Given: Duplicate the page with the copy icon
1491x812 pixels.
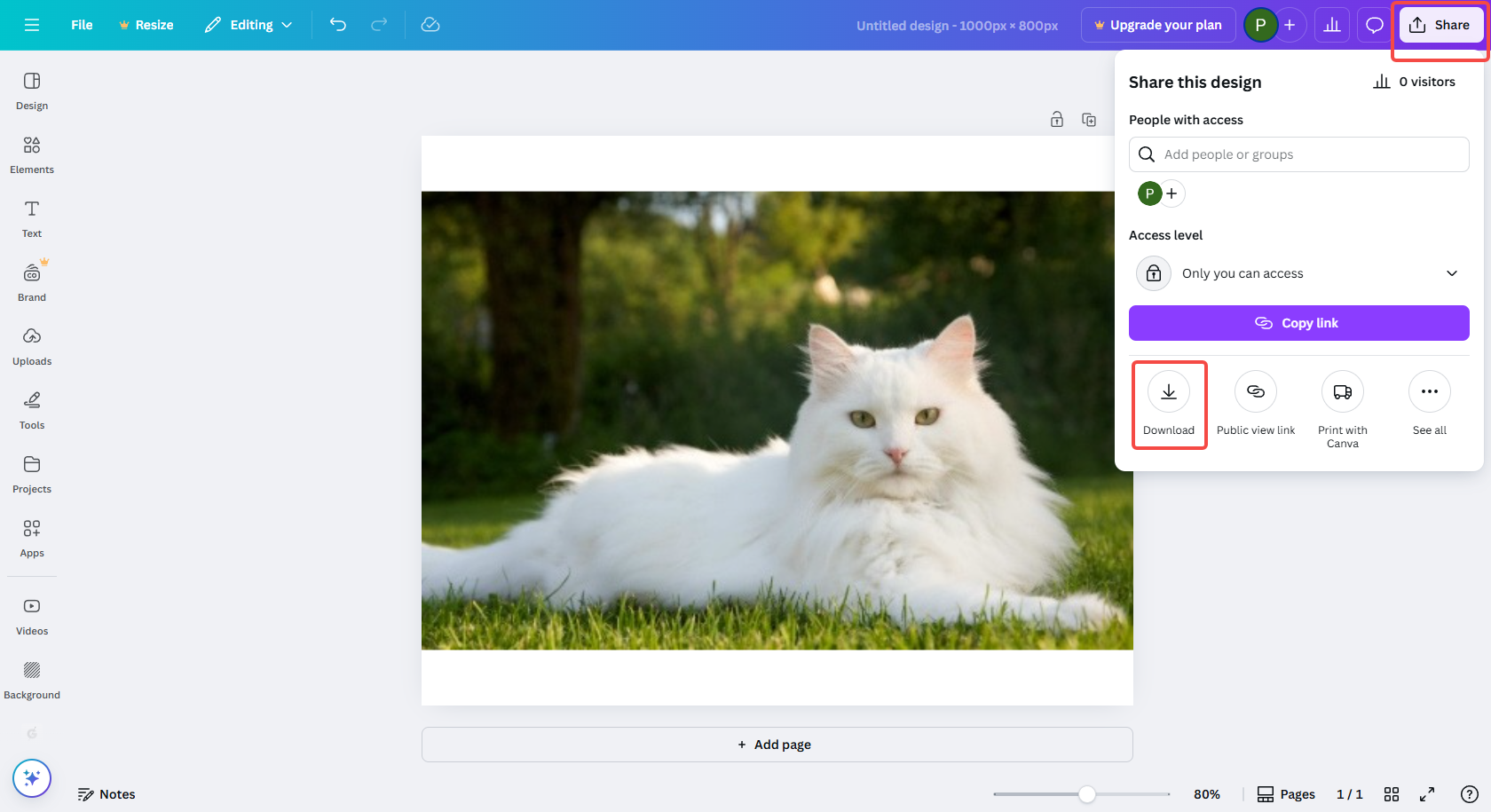Looking at the screenshot, I should pyautogui.click(x=1089, y=119).
